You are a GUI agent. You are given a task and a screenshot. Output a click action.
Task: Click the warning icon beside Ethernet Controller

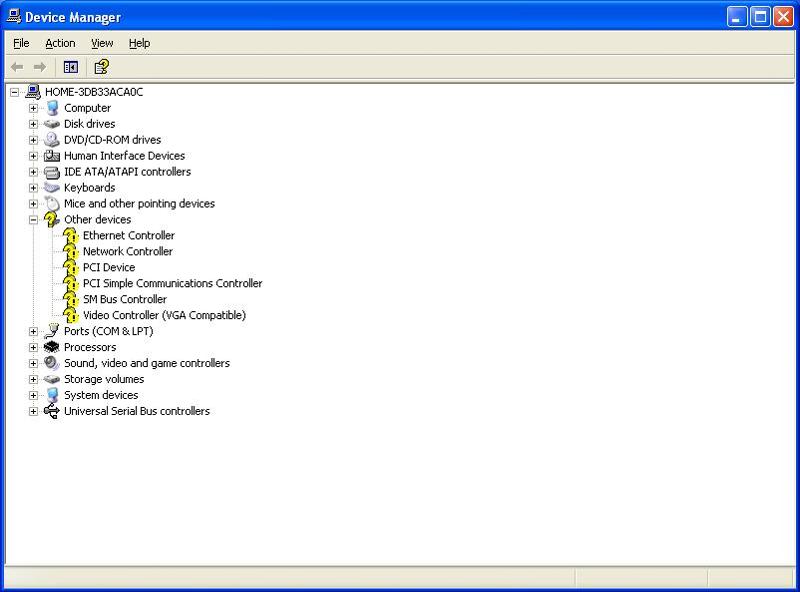tap(71, 236)
